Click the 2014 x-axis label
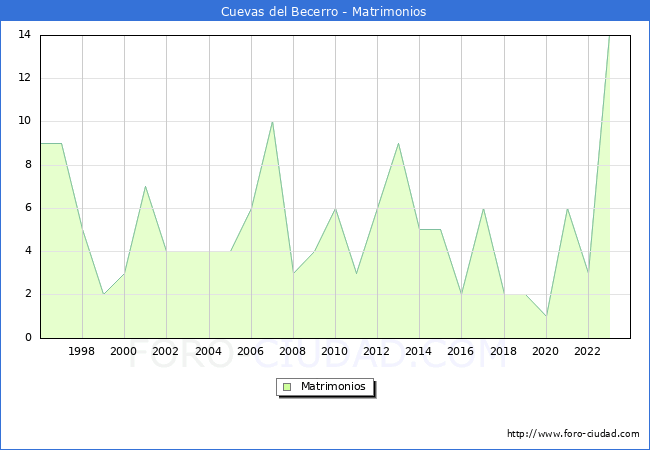650x450 pixels. [x=418, y=351]
